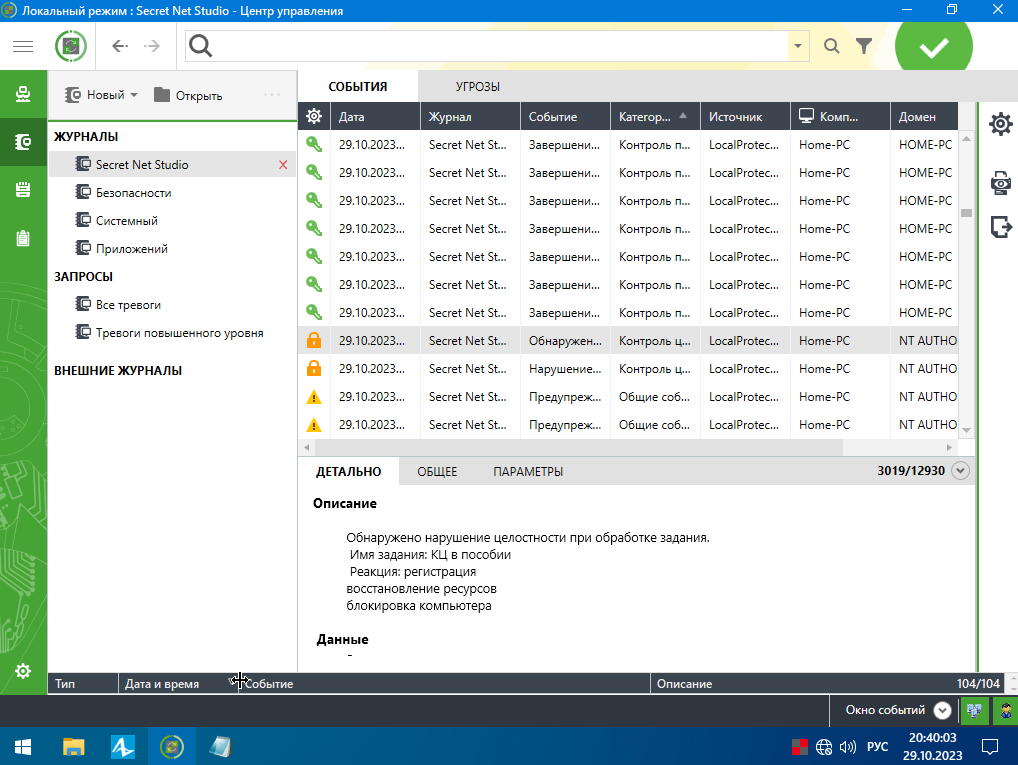
Task: Sort by the Журнал column header
Action: [471, 117]
